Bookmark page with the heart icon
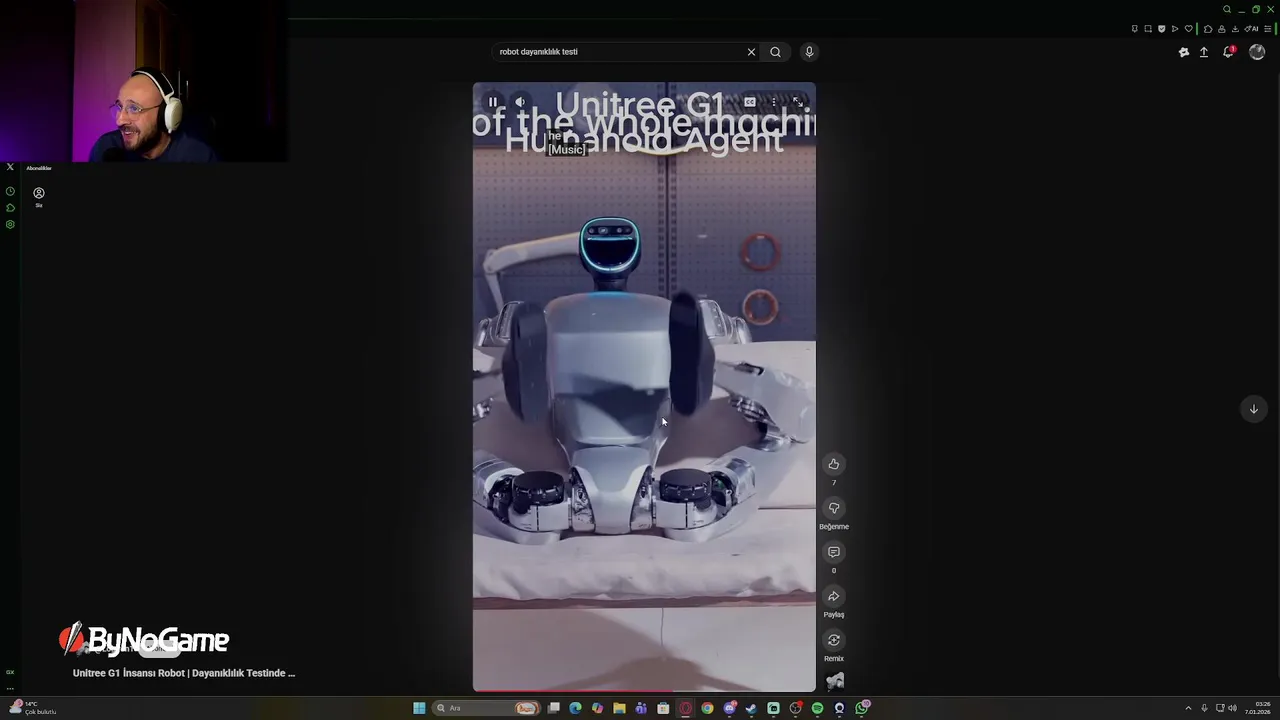 pyautogui.click(x=1189, y=28)
